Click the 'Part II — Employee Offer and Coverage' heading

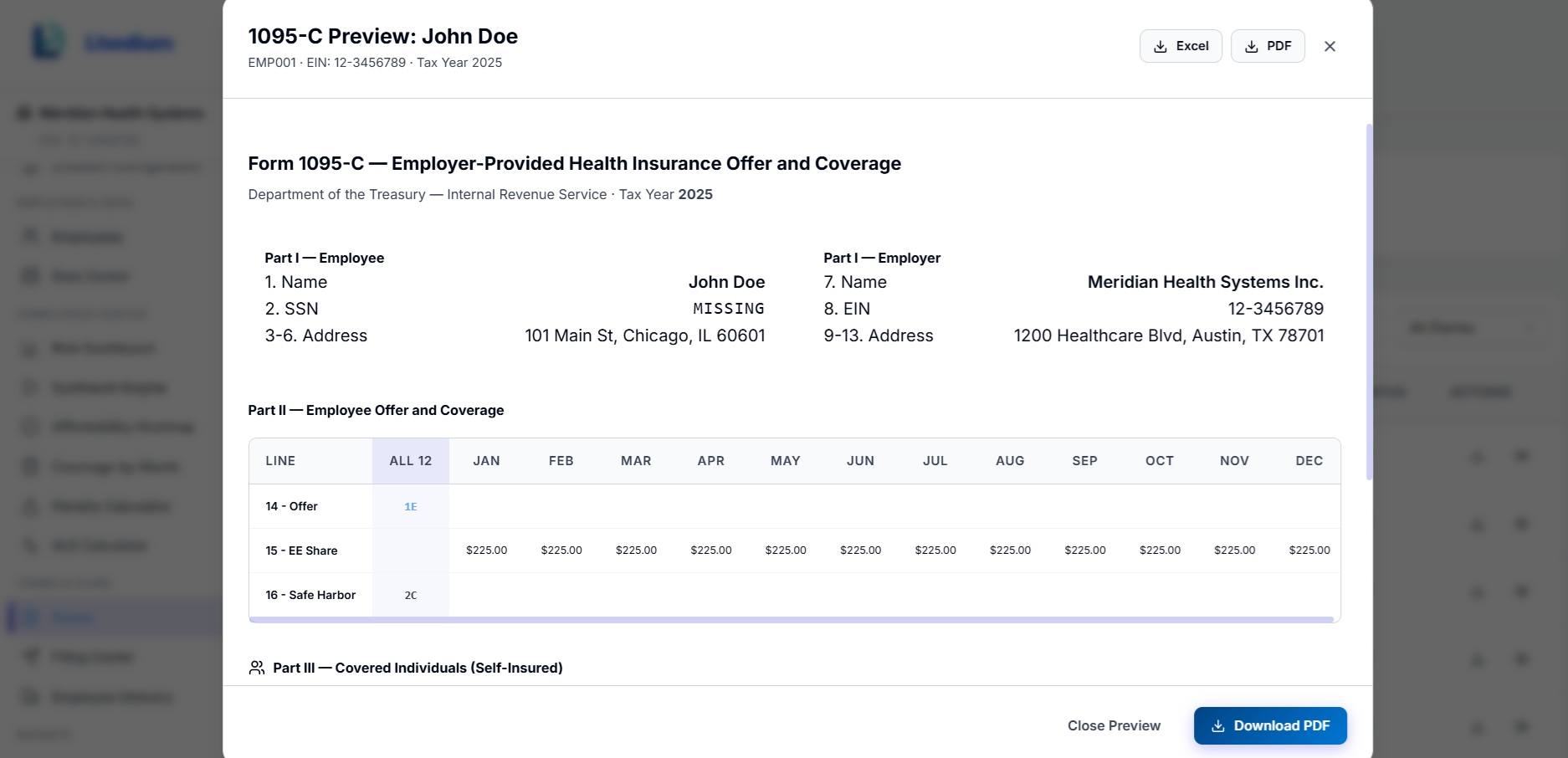[x=376, y=410]
